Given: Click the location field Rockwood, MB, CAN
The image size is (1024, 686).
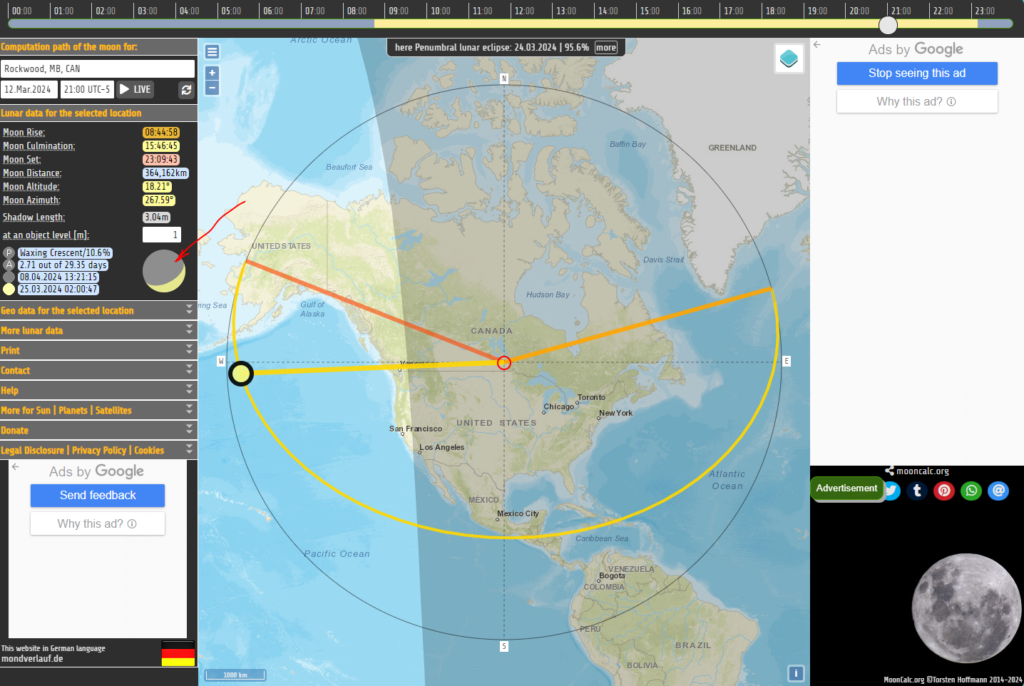Looking at the screenshot, I should tap(98, 69).
